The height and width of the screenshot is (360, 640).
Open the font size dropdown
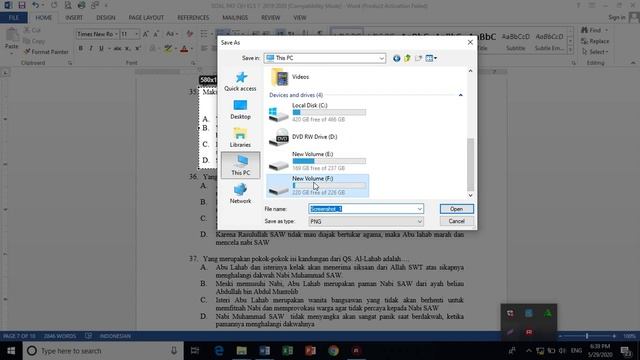(136, 34)
